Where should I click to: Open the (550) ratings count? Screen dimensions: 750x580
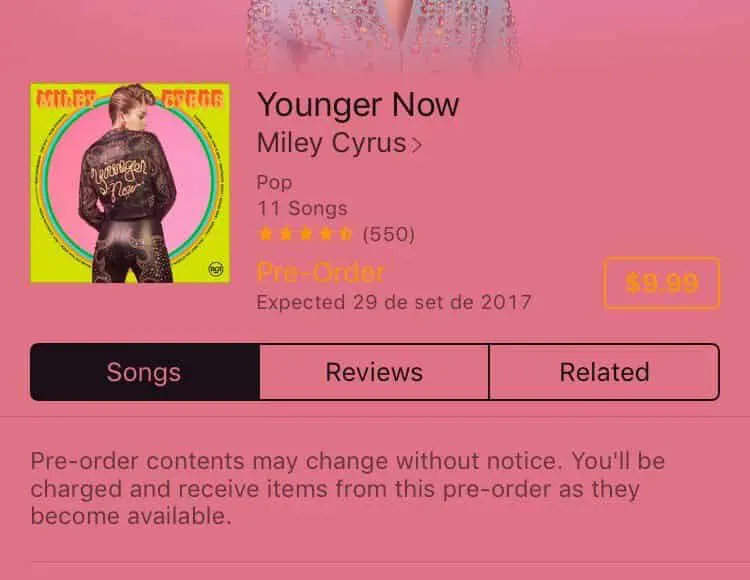click(x=388, y=234)
